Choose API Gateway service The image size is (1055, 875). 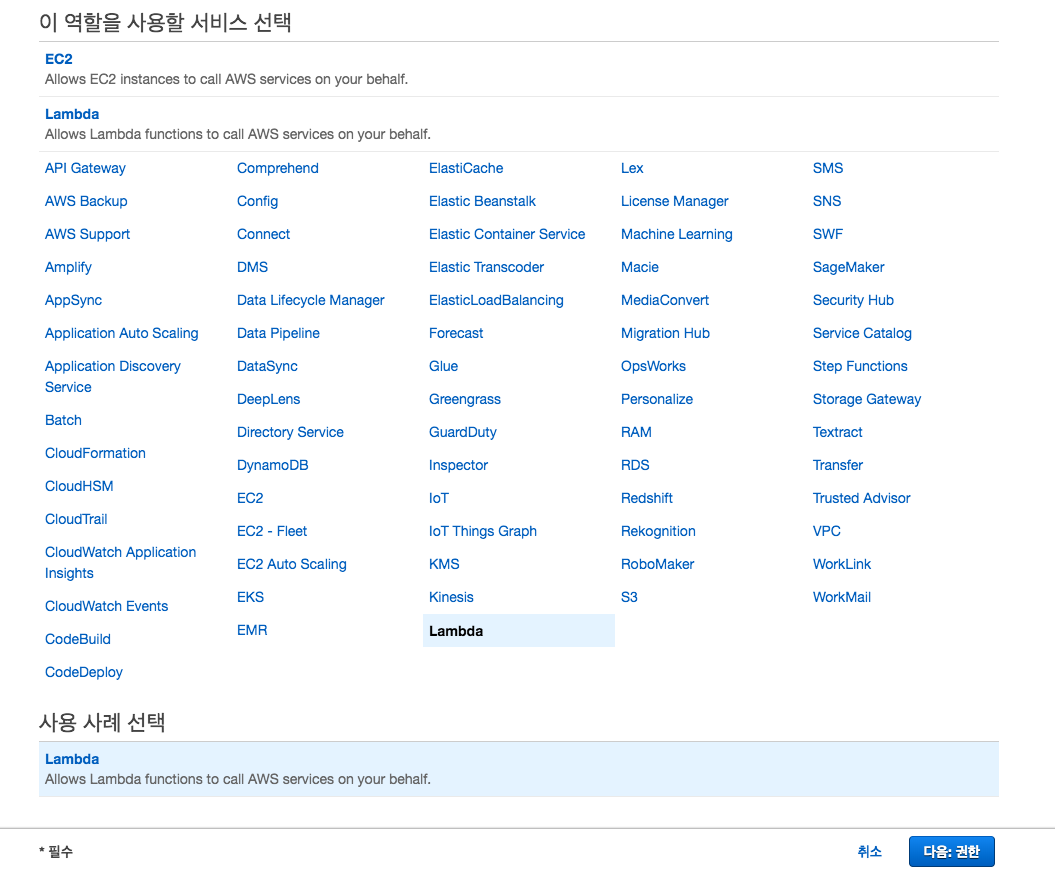click(85, 168)
